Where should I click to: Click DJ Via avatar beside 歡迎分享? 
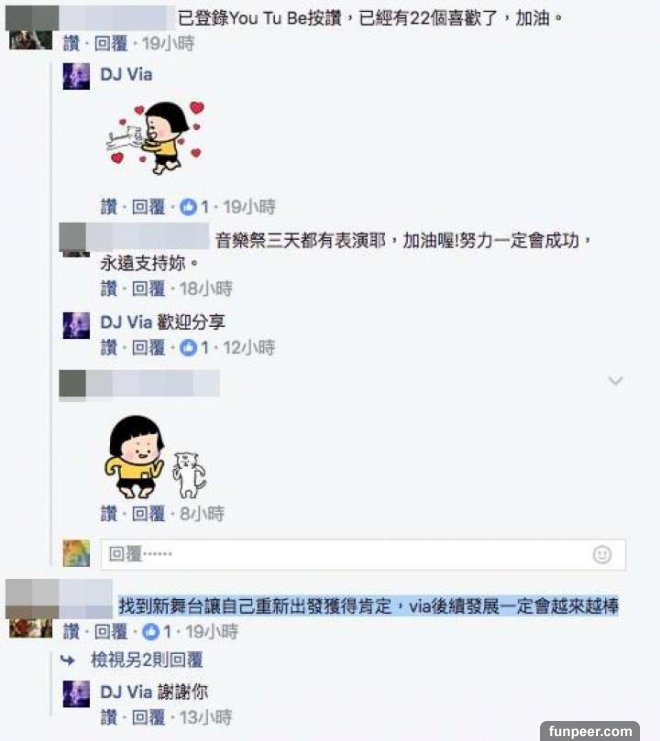tap(76, 325)
